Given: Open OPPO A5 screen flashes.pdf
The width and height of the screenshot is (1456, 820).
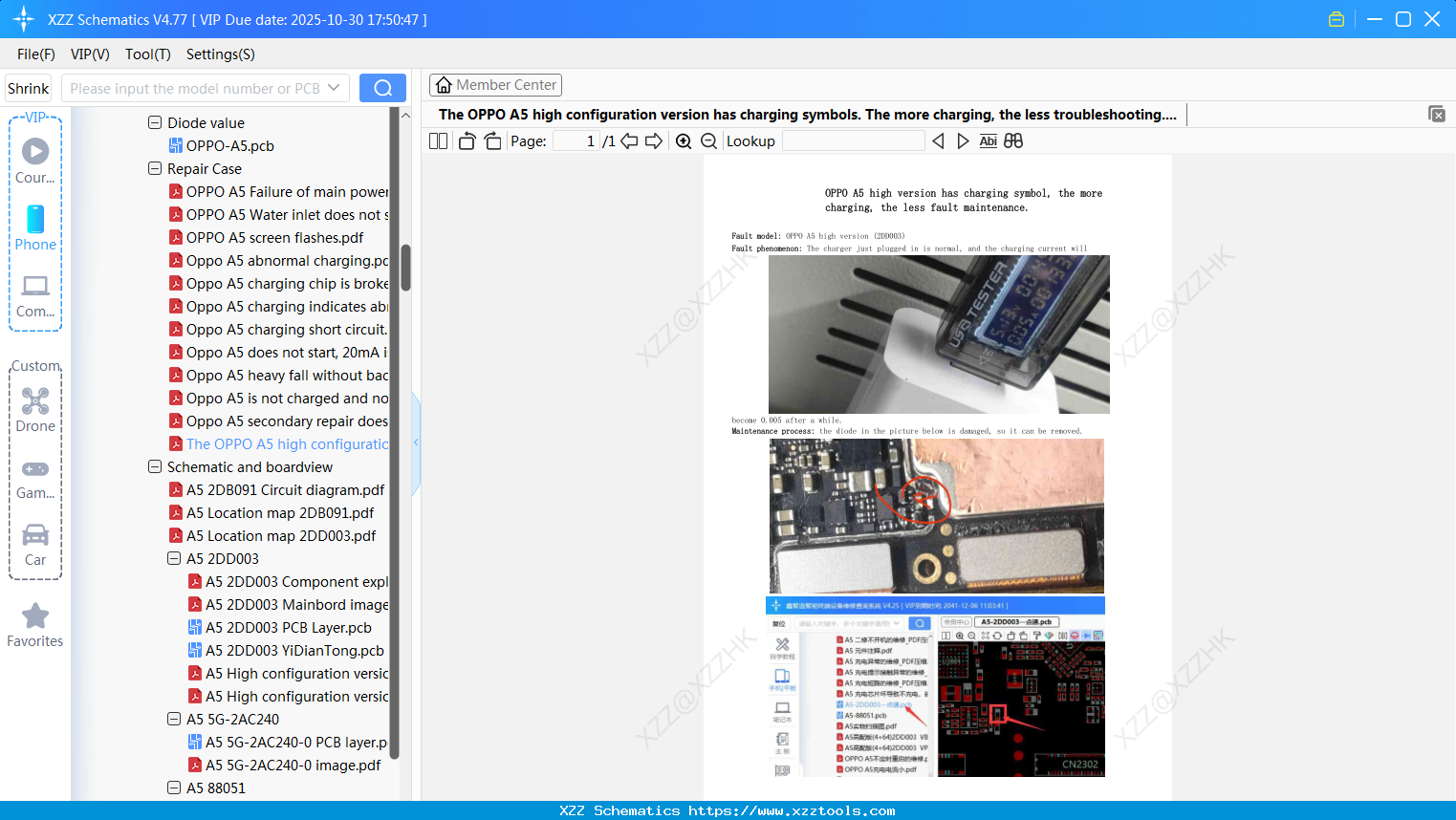Looking at the screenshot, I should (x=274, y=238).
